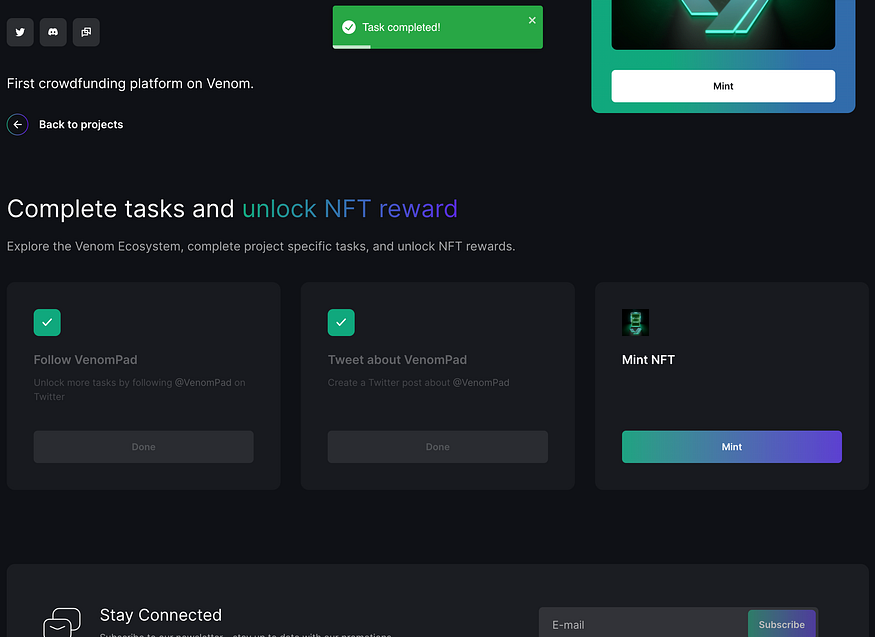
Task: Click the gradient Mint button under Mint NFT
Action: (x=732, y=447)
